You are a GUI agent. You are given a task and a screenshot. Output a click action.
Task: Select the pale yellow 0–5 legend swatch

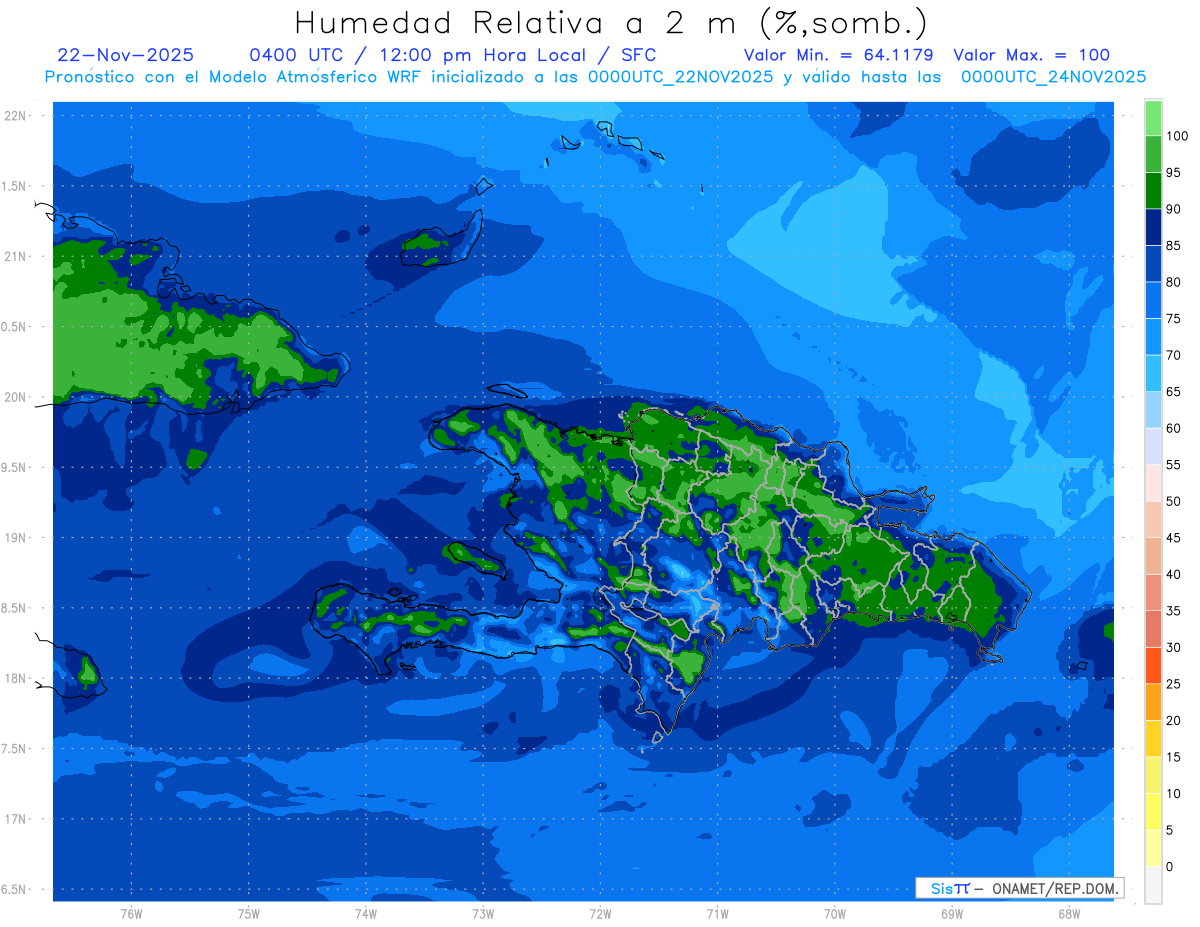tap(1153, 847)
